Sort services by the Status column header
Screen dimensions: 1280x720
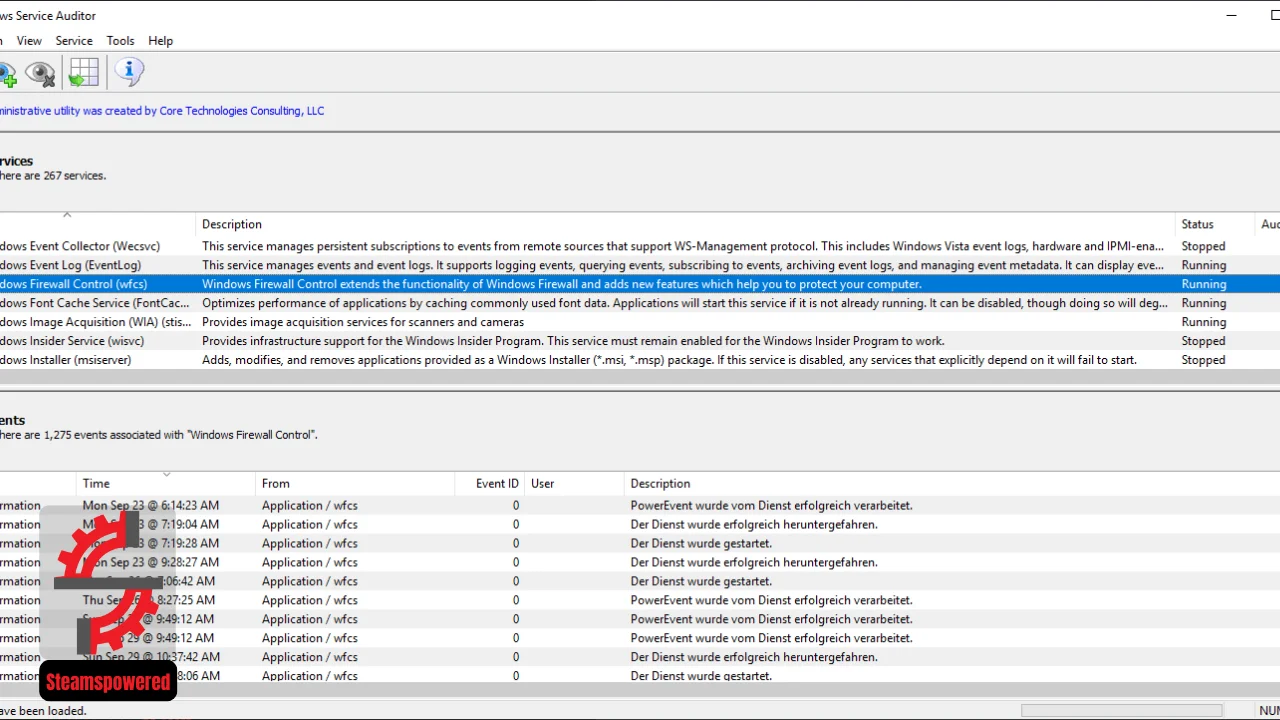click(1215, 224)
